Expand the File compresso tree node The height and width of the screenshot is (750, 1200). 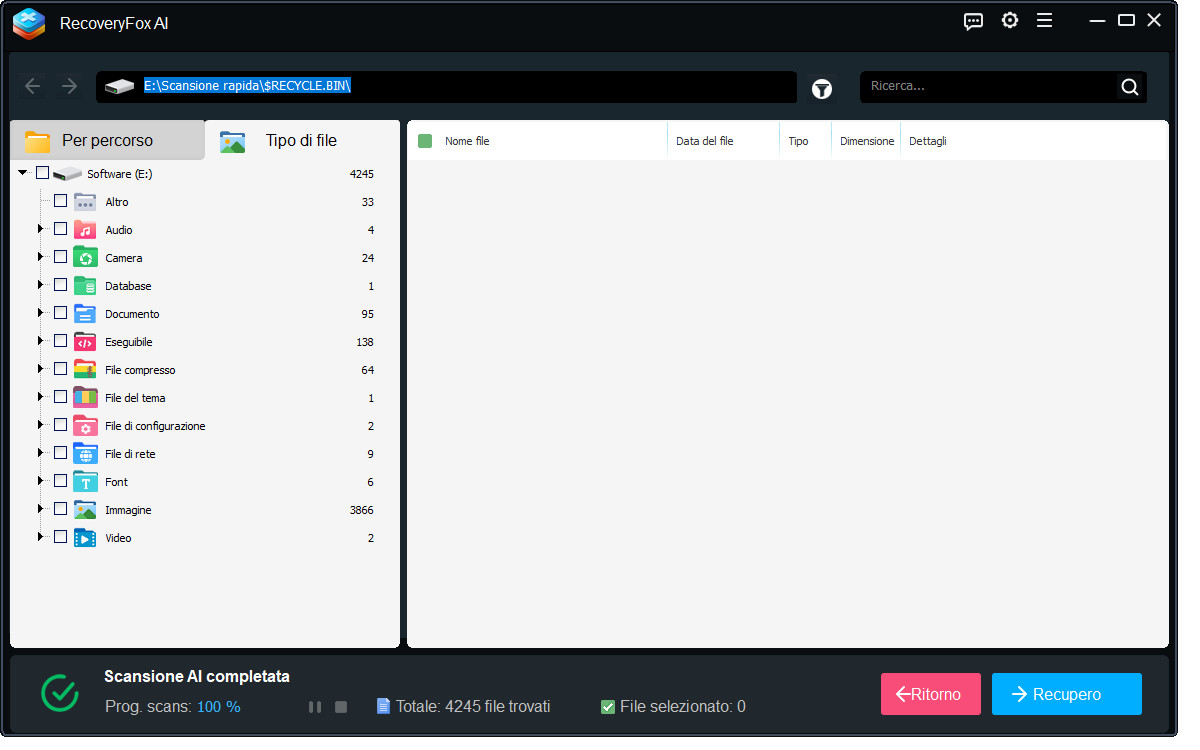coord(41,369)
